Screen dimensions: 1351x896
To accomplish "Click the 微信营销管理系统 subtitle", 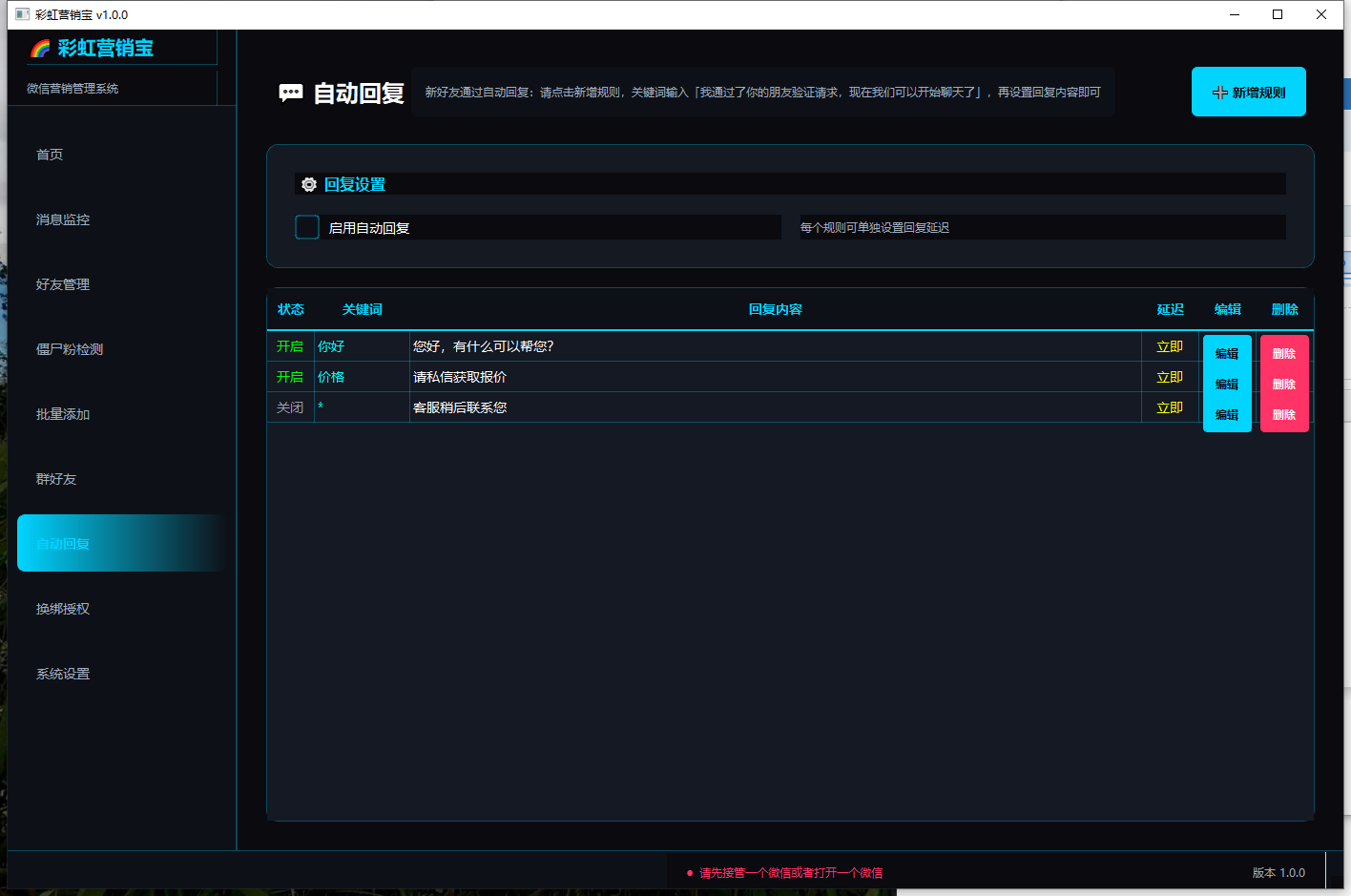I will tap(73, 88).
